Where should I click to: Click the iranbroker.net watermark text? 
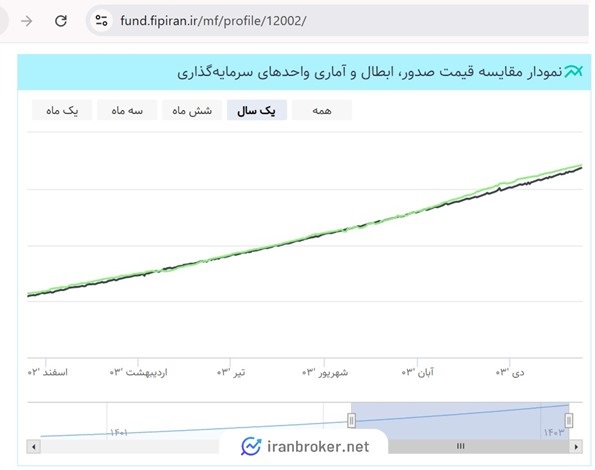coord(318,446)
